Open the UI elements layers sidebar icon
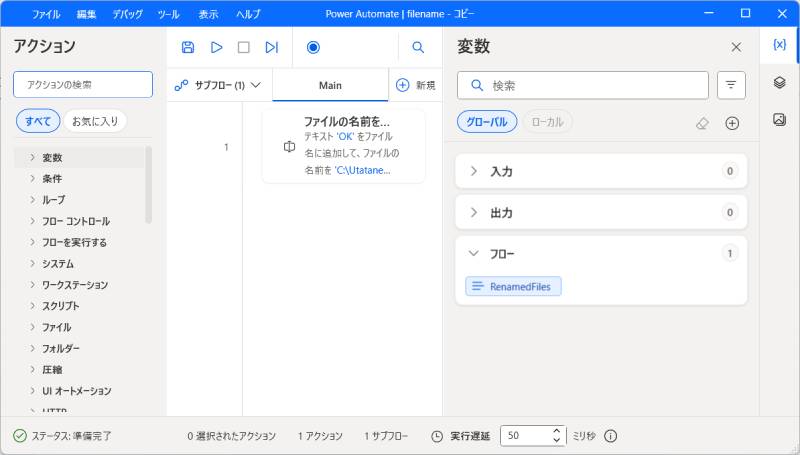 pyautogui.click(x=779, y=82)
